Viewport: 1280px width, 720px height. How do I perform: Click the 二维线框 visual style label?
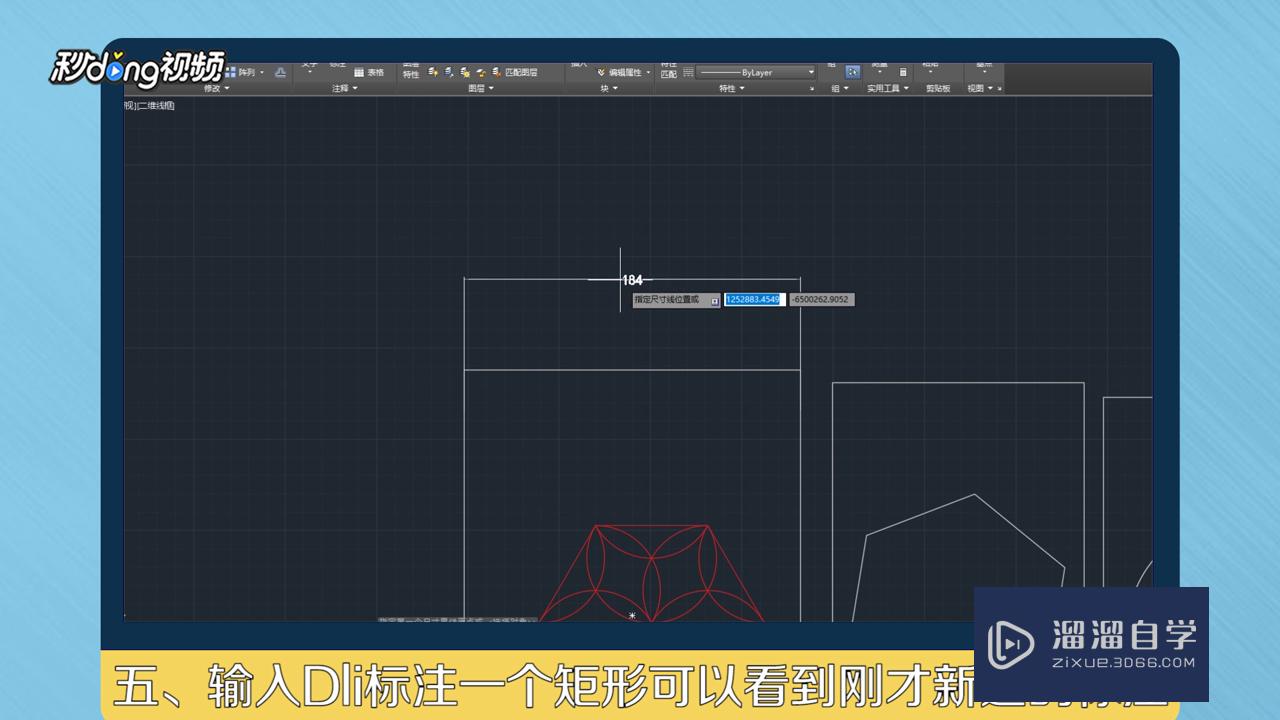pyautogui.click(x=156, y=105)
